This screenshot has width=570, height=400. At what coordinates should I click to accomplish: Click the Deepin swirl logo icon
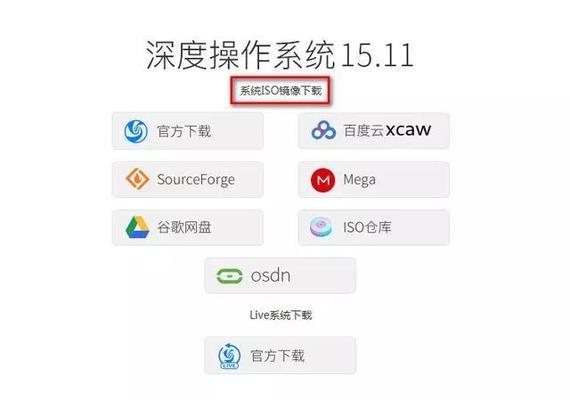(x=136, y=131)
